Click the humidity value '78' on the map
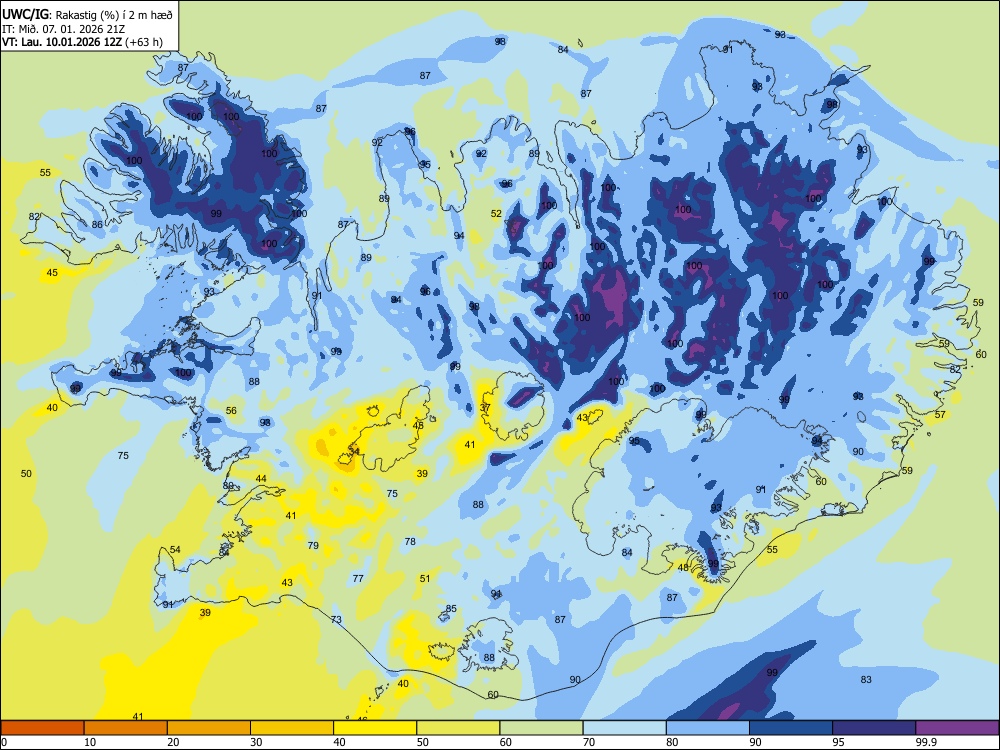 (x=410, y=541)
